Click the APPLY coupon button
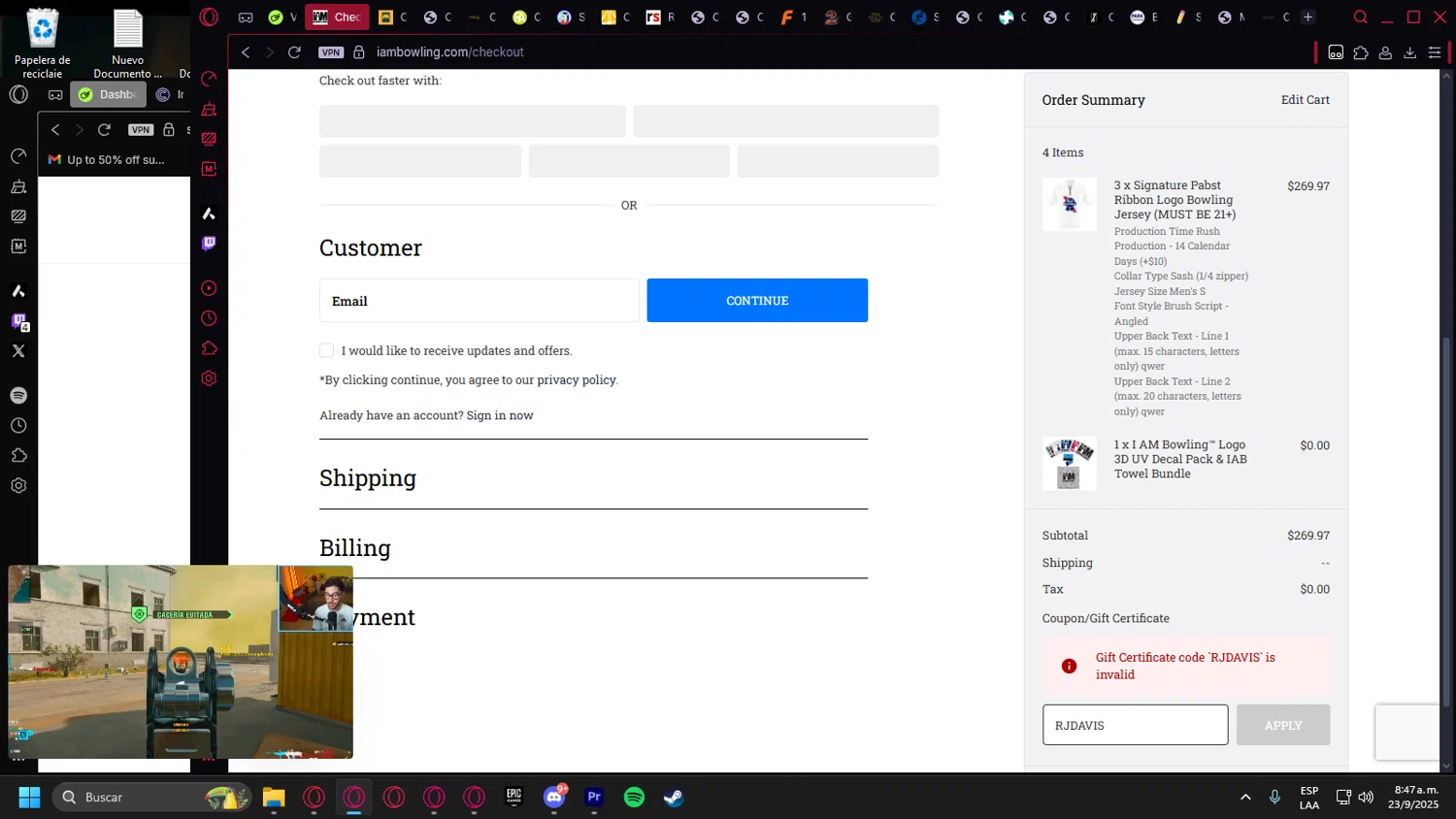The image size is (1456, 819). (x=1283, y=725)
